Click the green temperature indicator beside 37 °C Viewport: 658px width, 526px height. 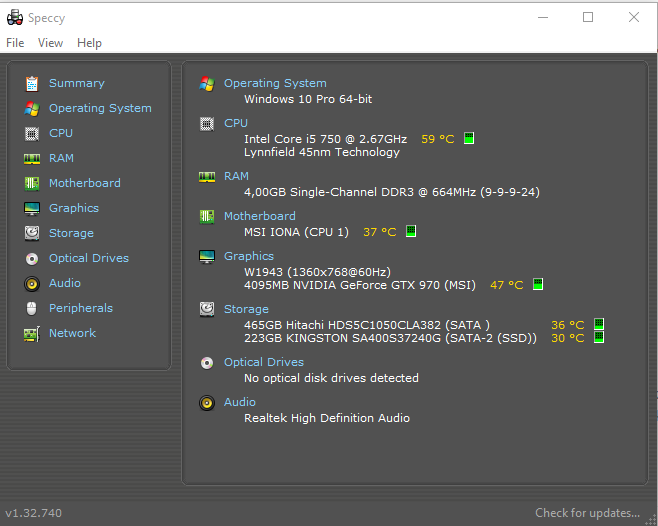(411, 231)
